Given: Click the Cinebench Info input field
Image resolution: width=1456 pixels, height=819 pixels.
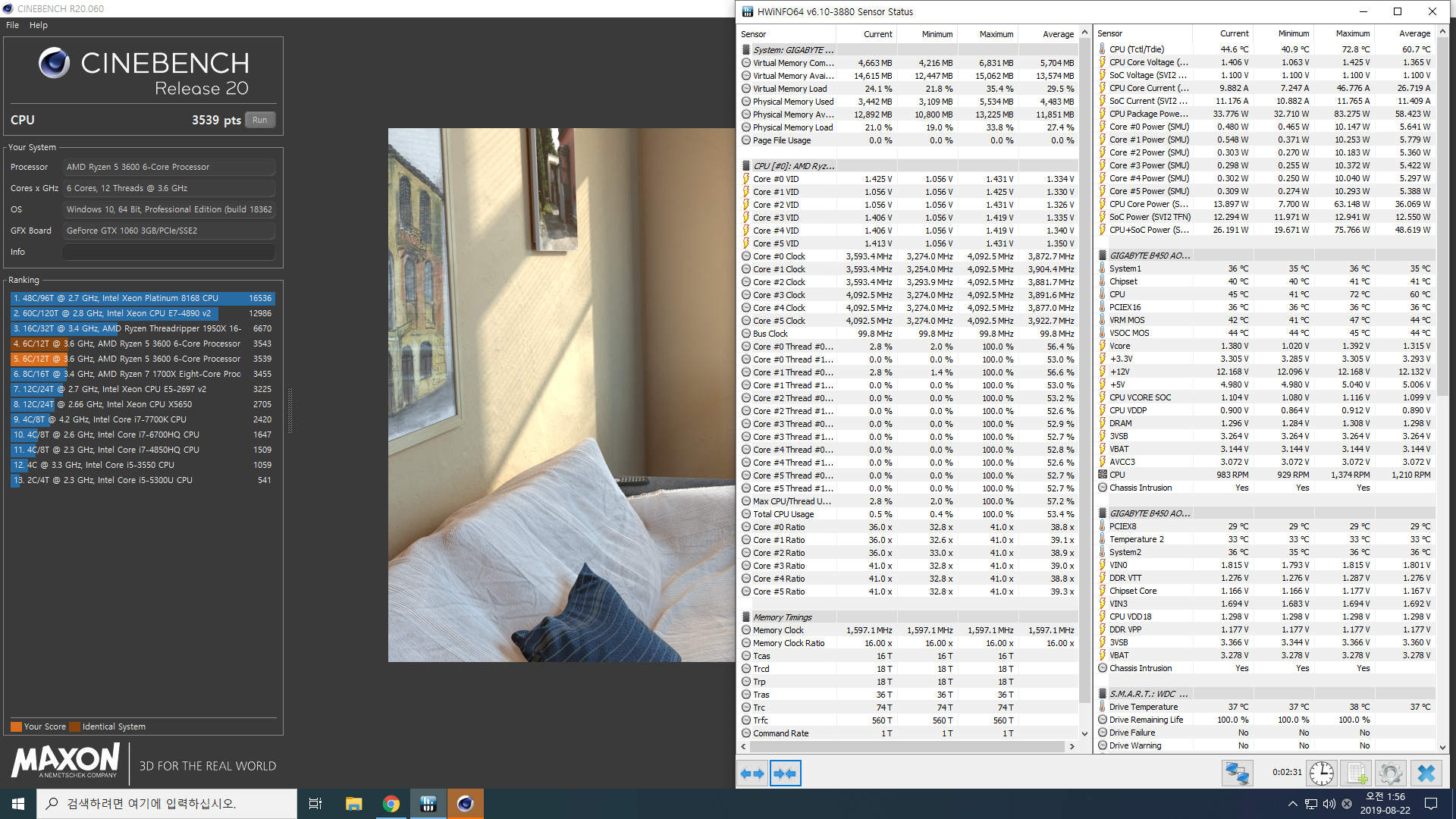Looking at the screenshot, I should click(x=168, y=252).
